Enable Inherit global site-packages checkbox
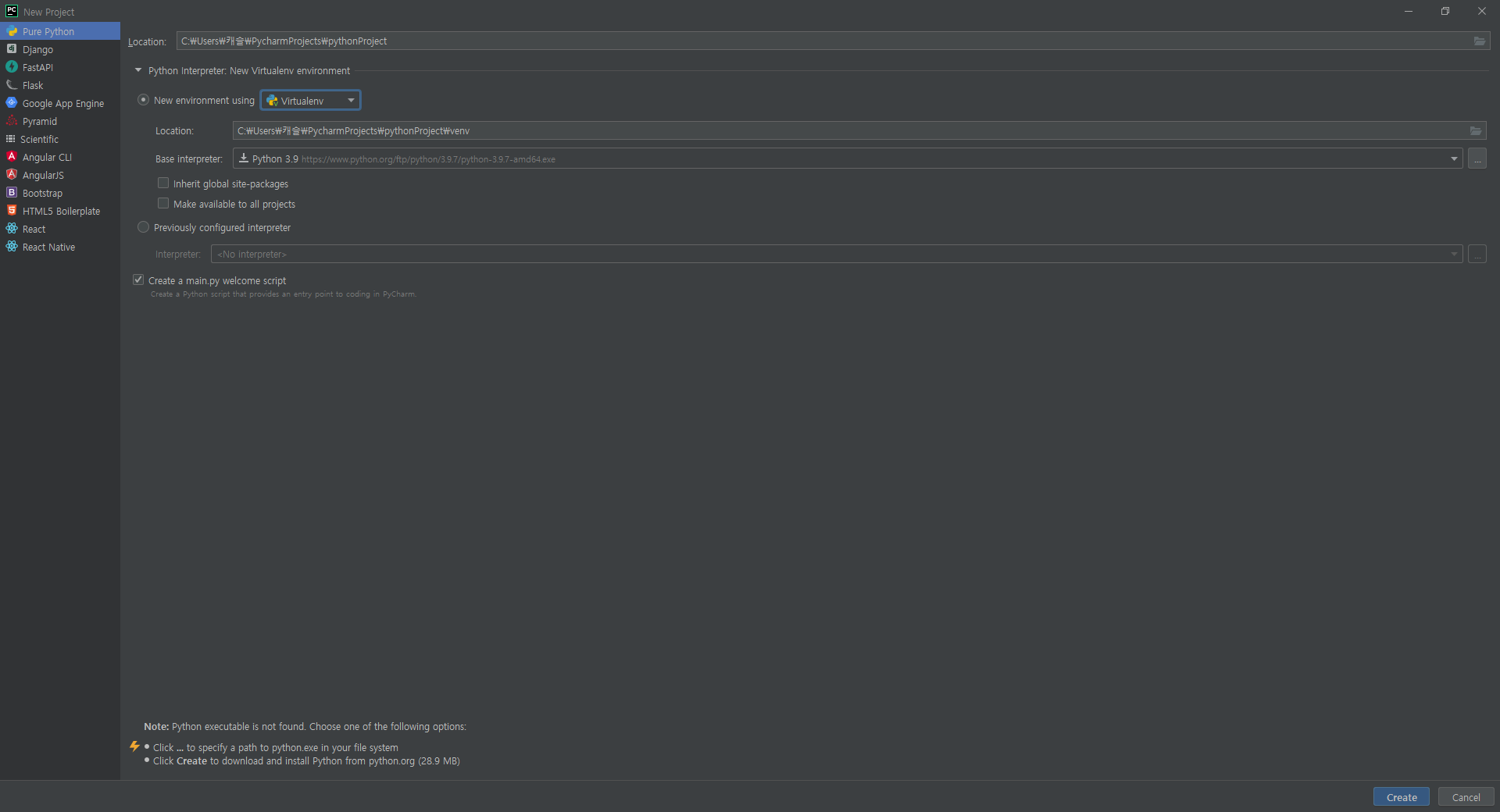Screen dimensions: 1500x812 pyautogui.click(x=163, y=183)
